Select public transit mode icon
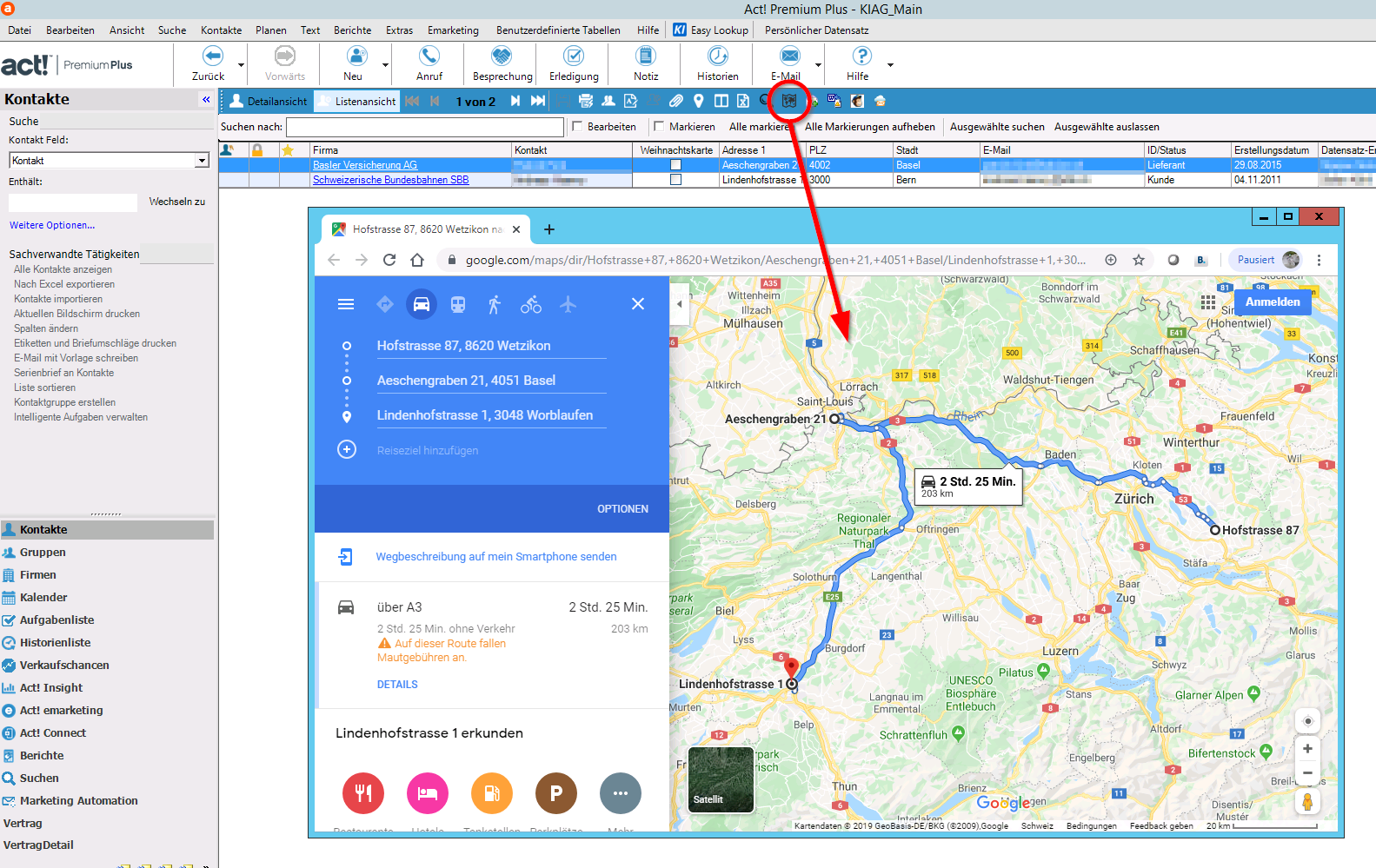This screenshot has width=1376, height=868. 458,304
